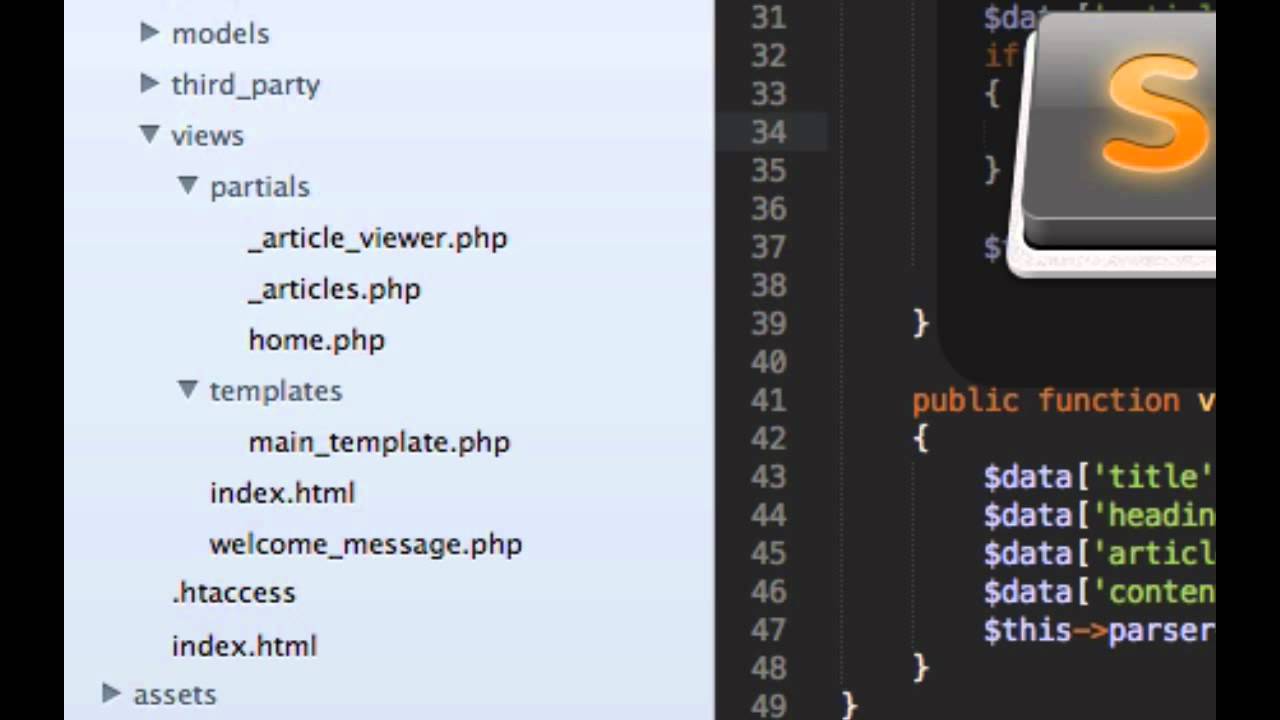Screen dimensions: 1280x720
Task: Click the 'public function' code text
Action: [x=1046, y=402]
